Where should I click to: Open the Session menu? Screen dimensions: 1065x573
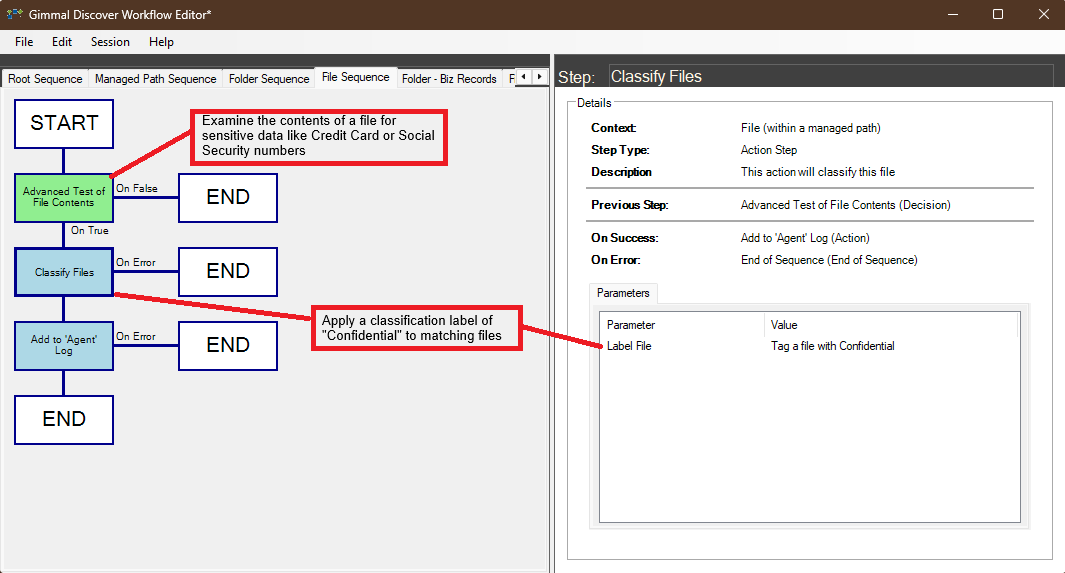pos(110,42)
